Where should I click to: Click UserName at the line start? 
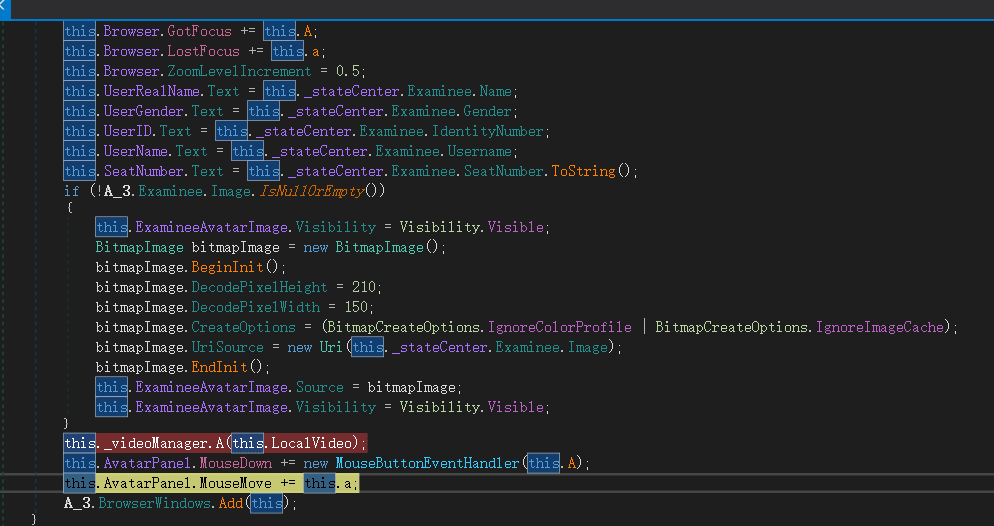pos(136,151)
